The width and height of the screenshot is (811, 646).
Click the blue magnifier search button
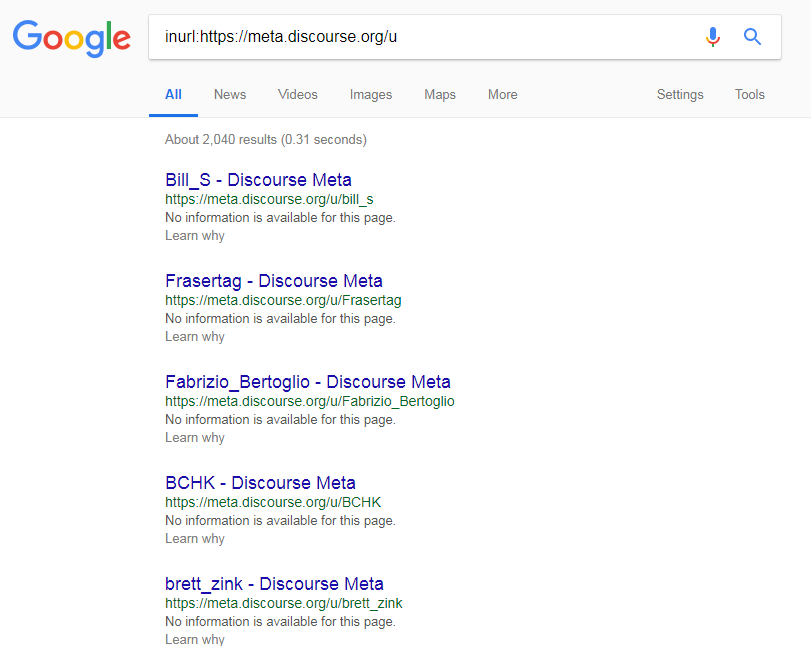(x=752, y=37)
